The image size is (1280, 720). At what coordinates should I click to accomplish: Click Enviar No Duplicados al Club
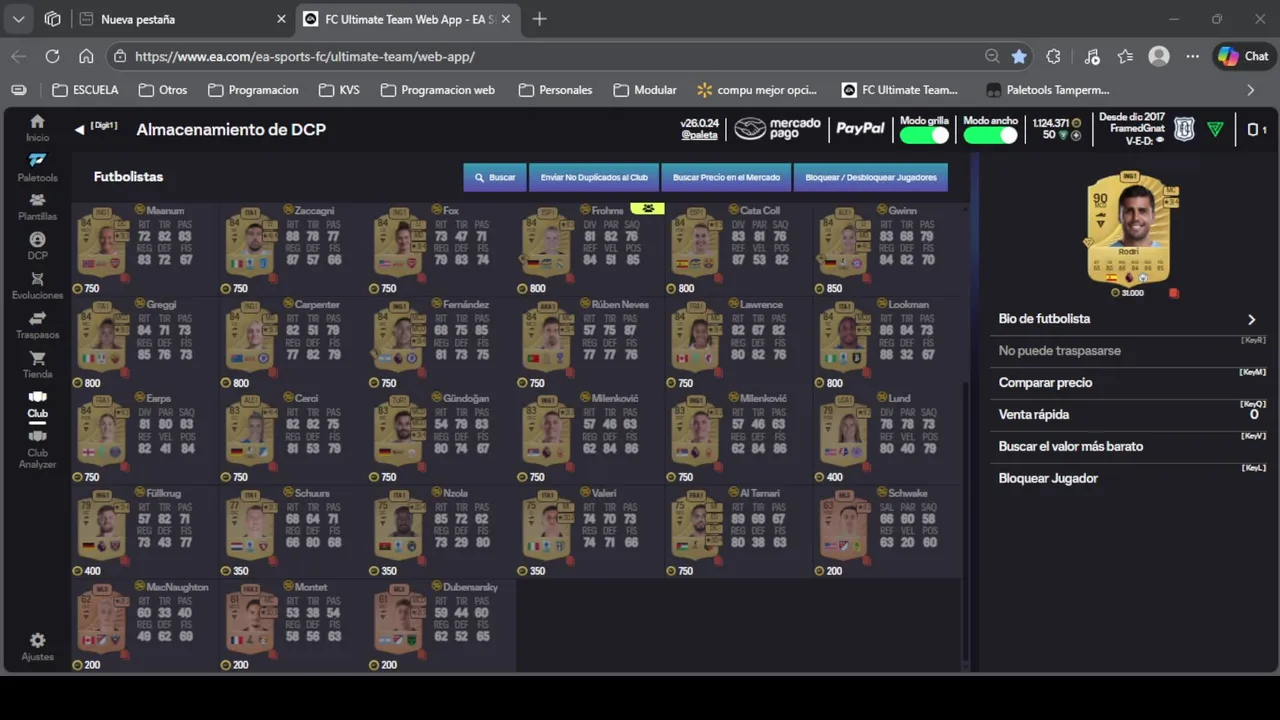pyautogui.click(x=594, y=177)
